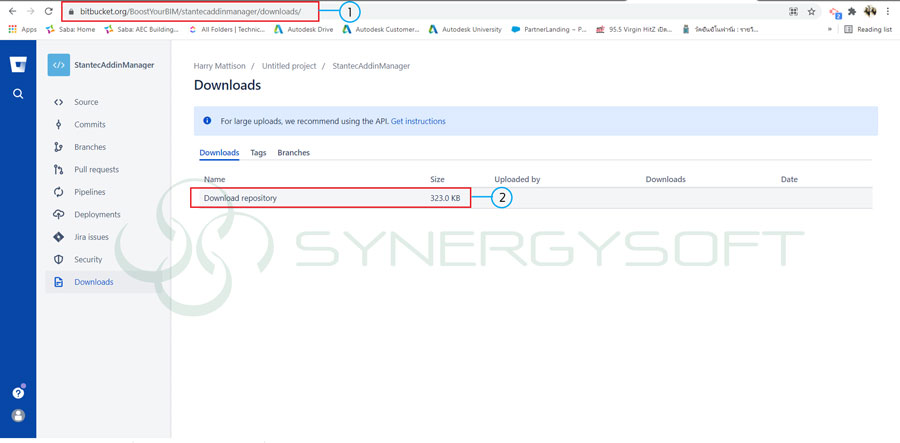Open the Source page in sidebar
900x443 pixels.
pyautogui.click(x=86, y=102)
